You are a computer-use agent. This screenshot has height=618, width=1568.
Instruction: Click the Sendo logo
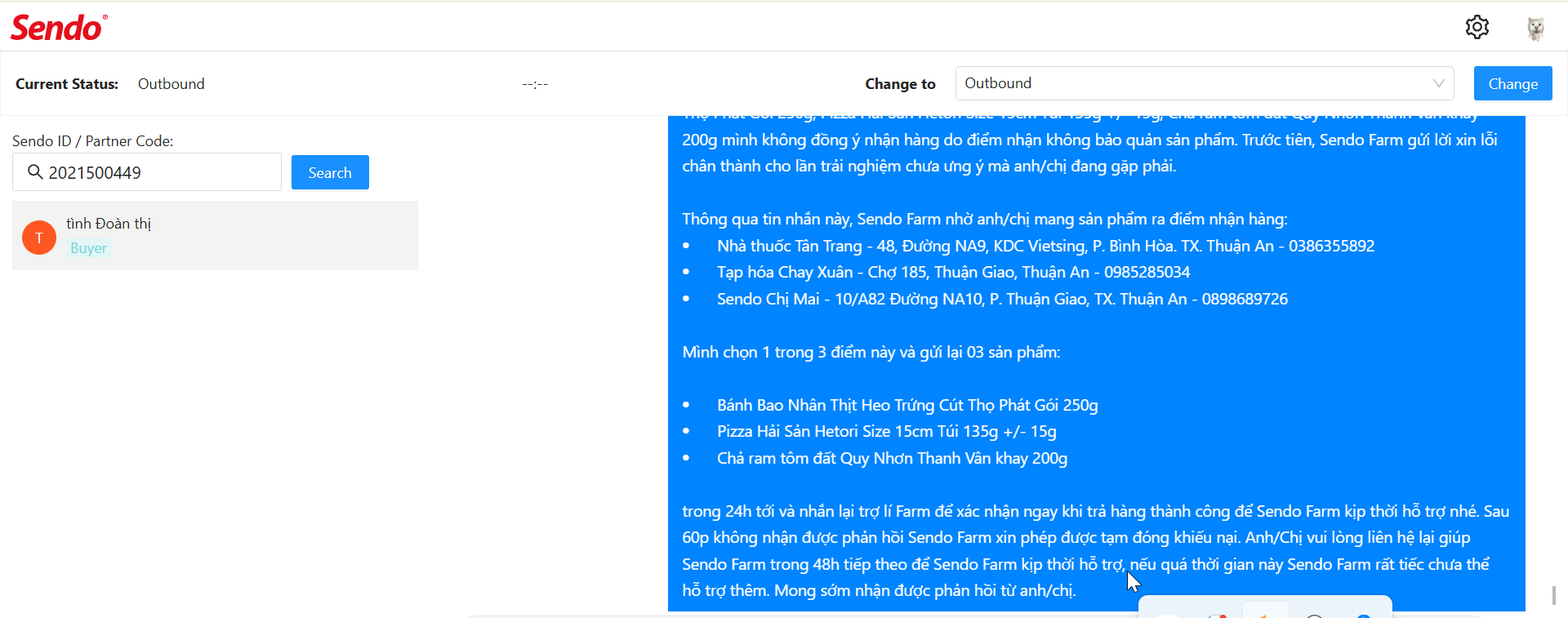(x=59, y=28)
